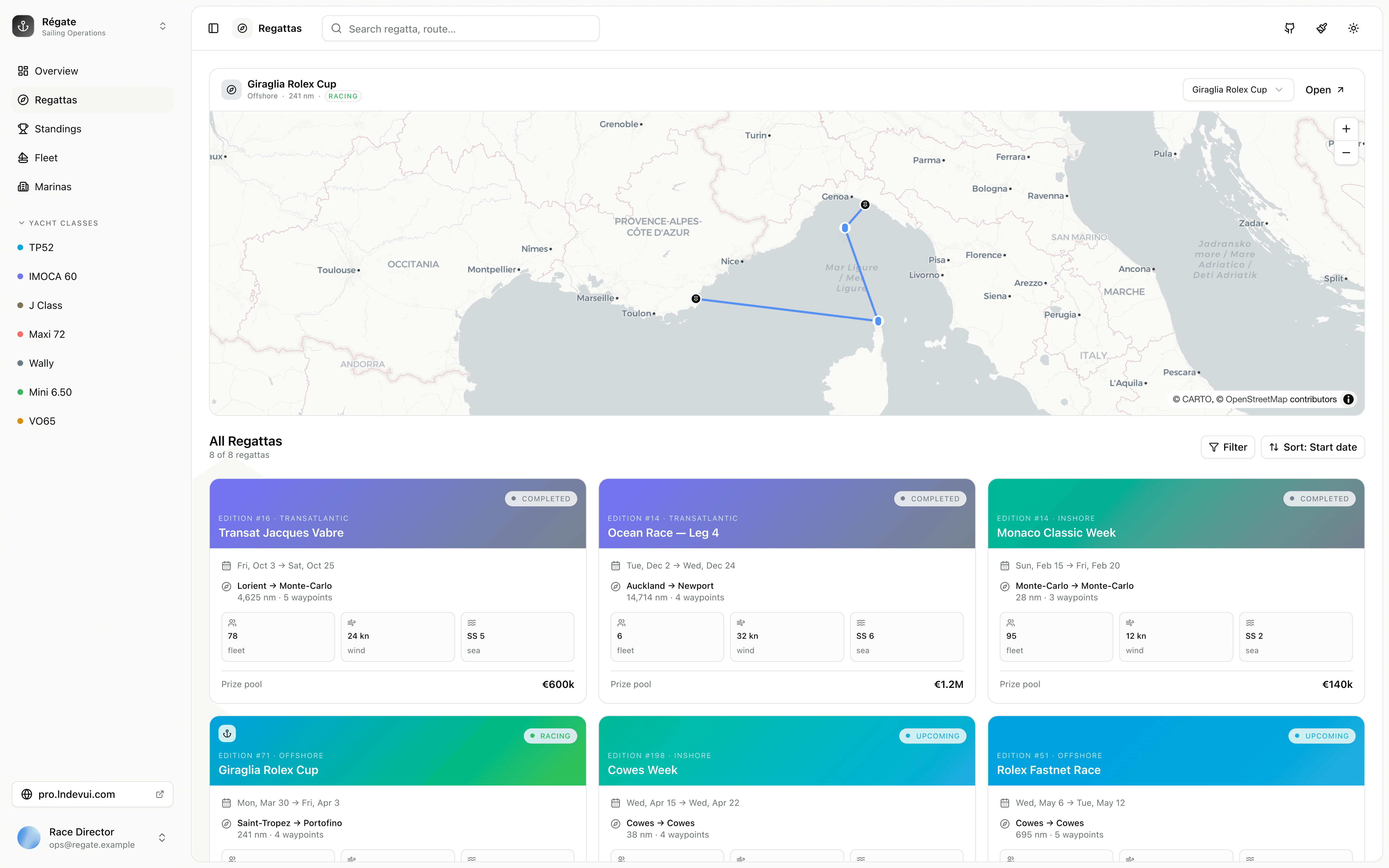
Task: Select Regattas in the sidebar
Action: 93,100
